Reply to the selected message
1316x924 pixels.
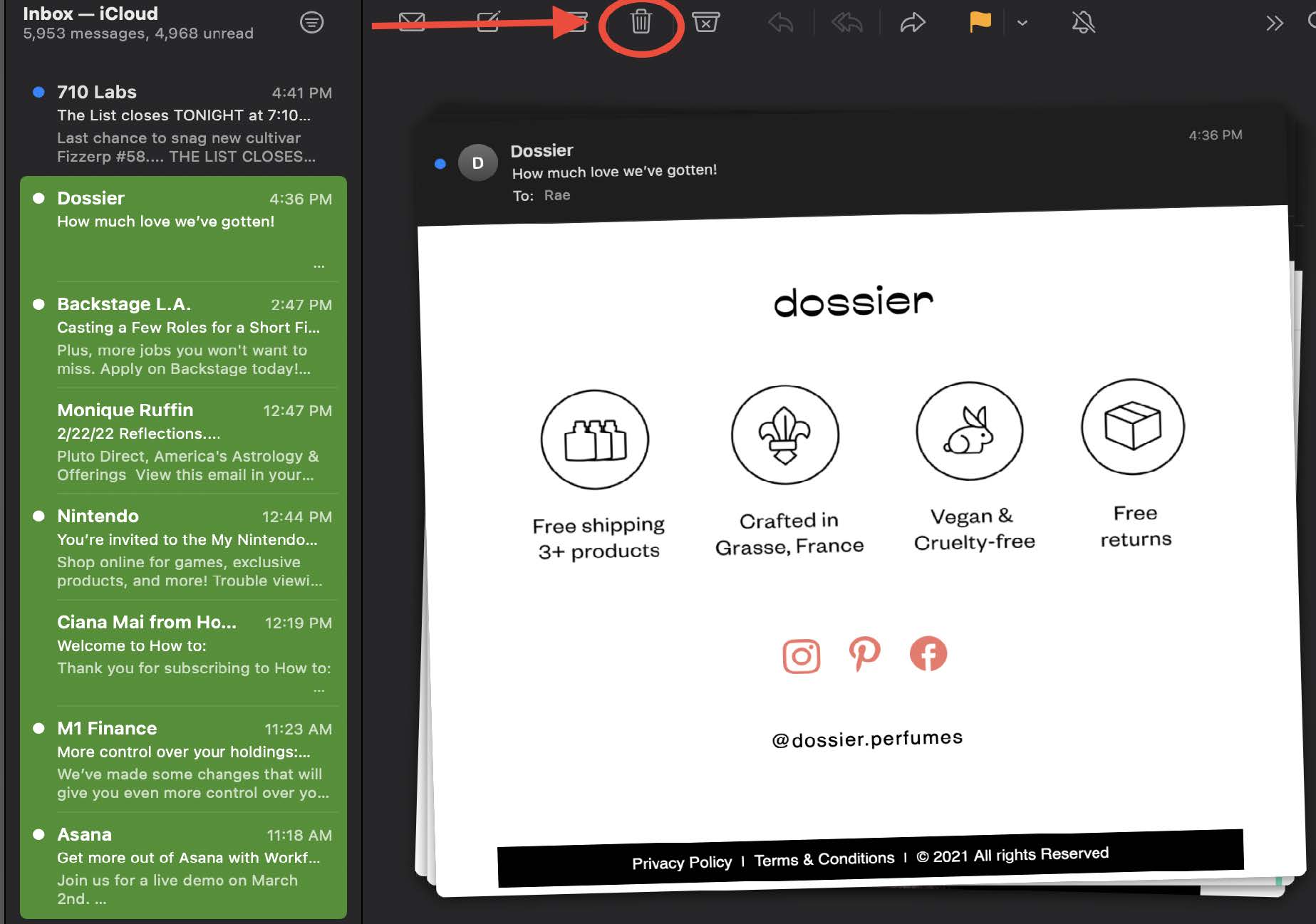781,23
